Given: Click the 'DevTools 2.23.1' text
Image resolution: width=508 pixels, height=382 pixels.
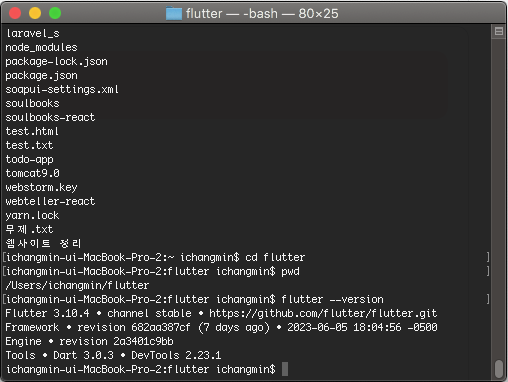Looking at the screenshot, I should coord(176,355).
